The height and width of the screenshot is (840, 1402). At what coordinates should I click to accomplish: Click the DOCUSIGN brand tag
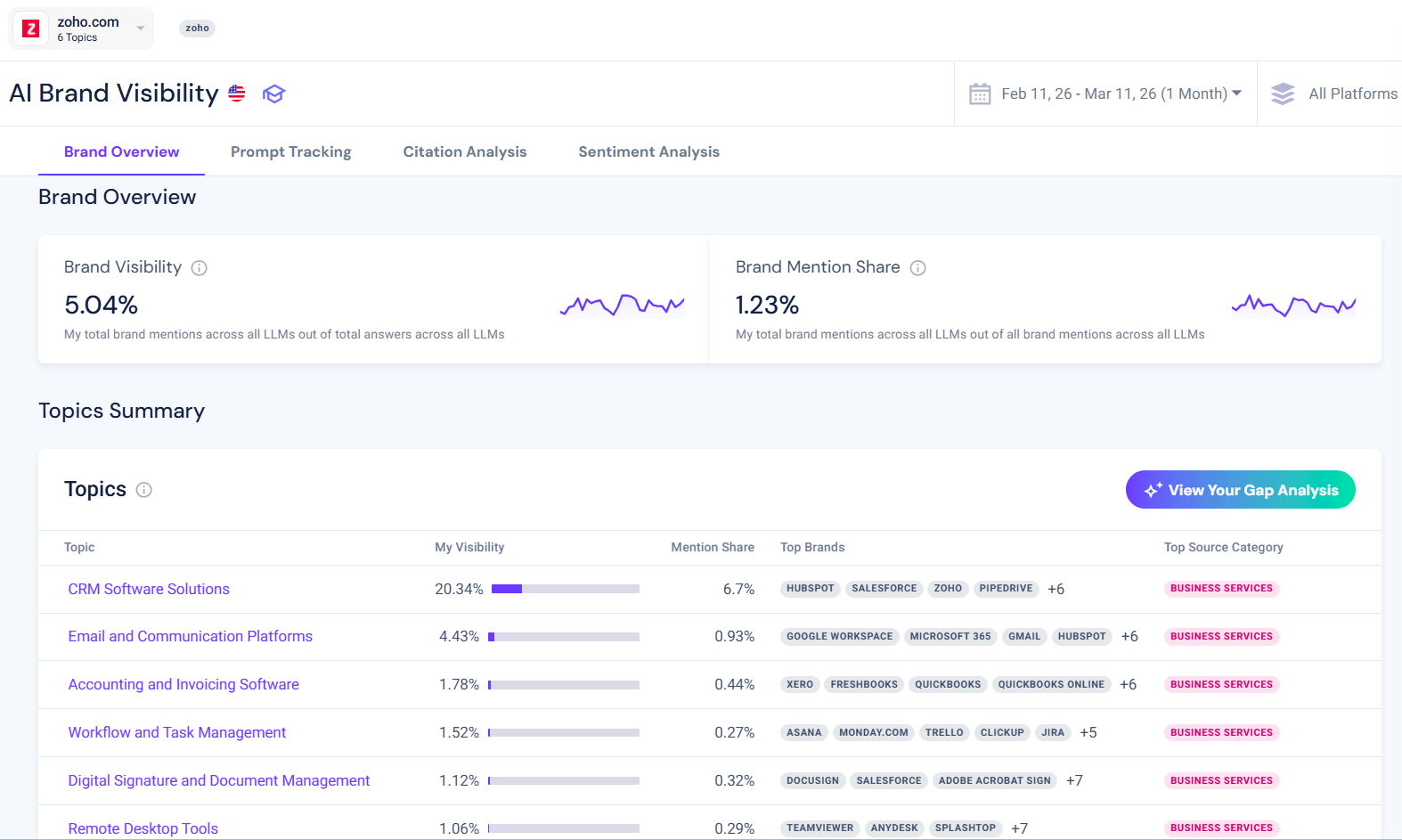pos(812,780)
